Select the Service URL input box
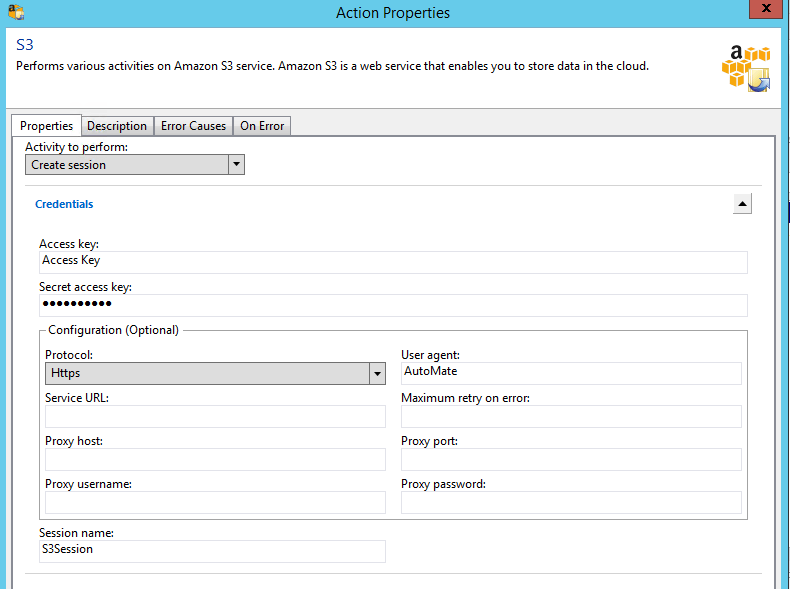Image resolution: width=790 pixels, height=589 pixels. [x=215, y=416]
